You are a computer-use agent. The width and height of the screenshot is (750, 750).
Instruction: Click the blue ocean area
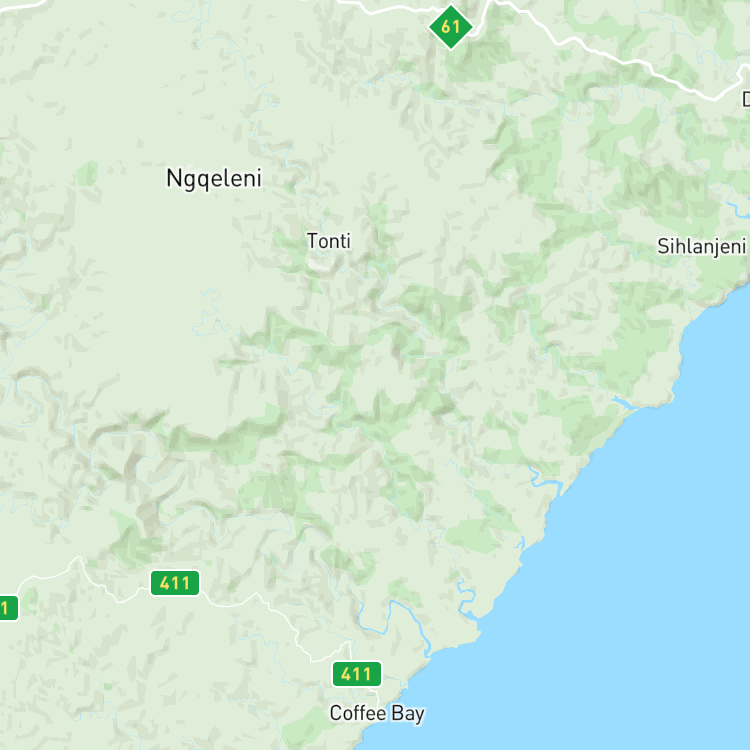click(646, 574)
